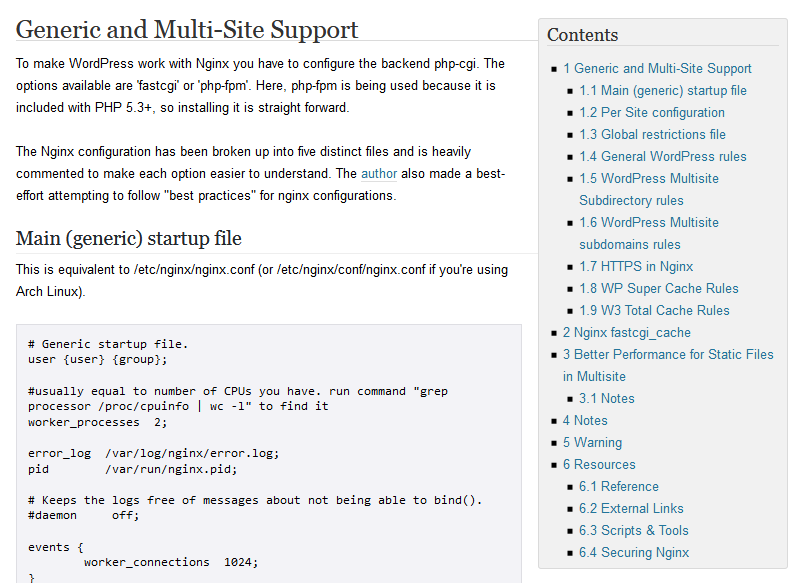Jump to 5 Warning section
810x583 pixels.
pos(593,443)
